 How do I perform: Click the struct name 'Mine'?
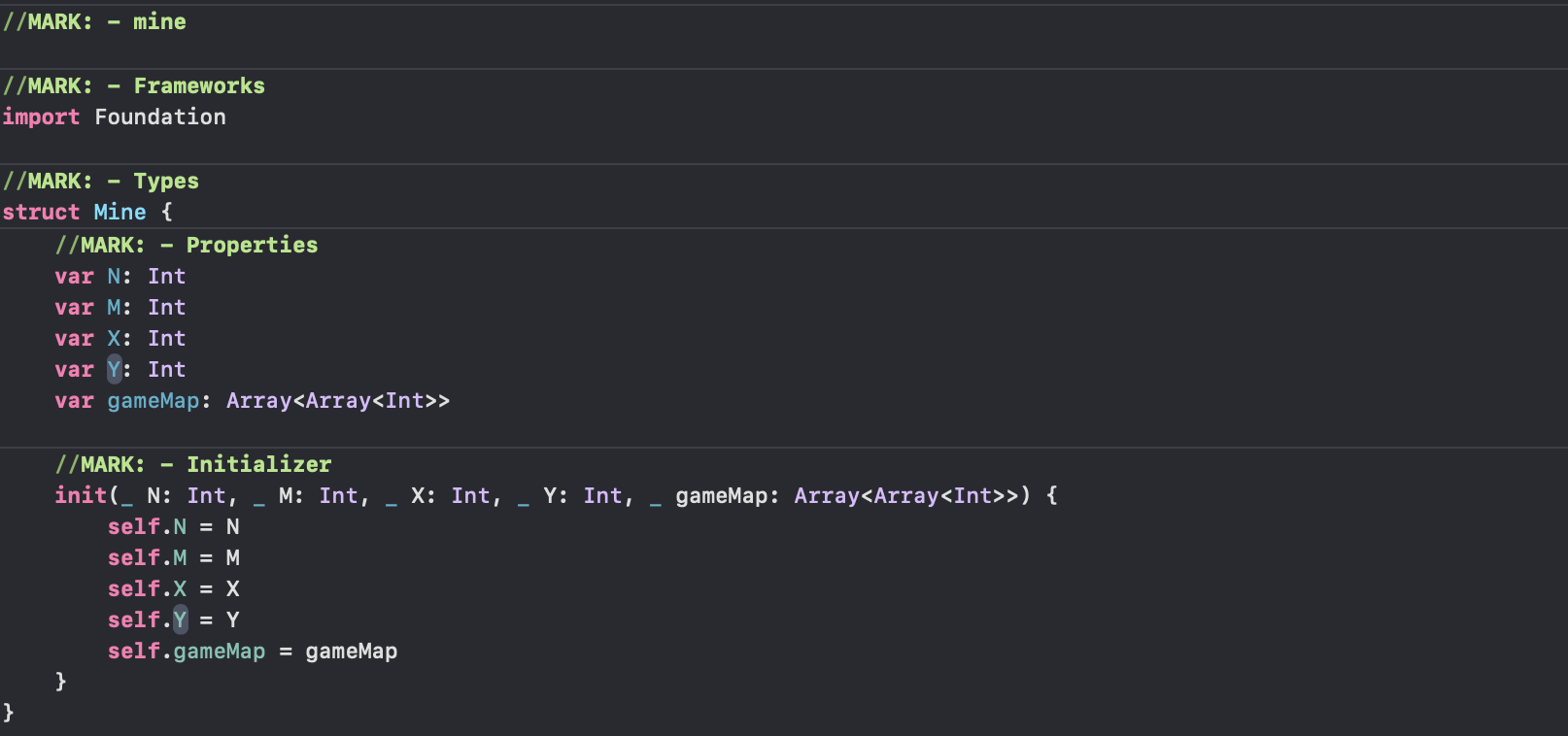pos(120,212)
